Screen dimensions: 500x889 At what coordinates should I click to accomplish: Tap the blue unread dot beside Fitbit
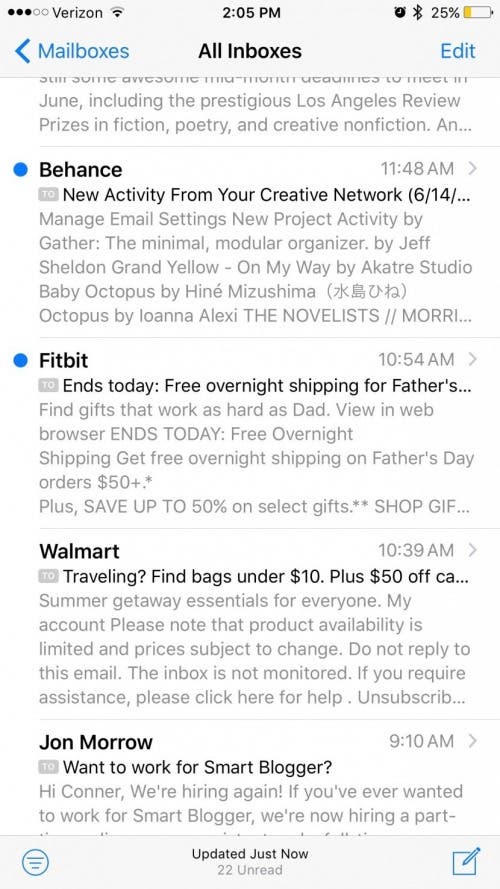20,359
